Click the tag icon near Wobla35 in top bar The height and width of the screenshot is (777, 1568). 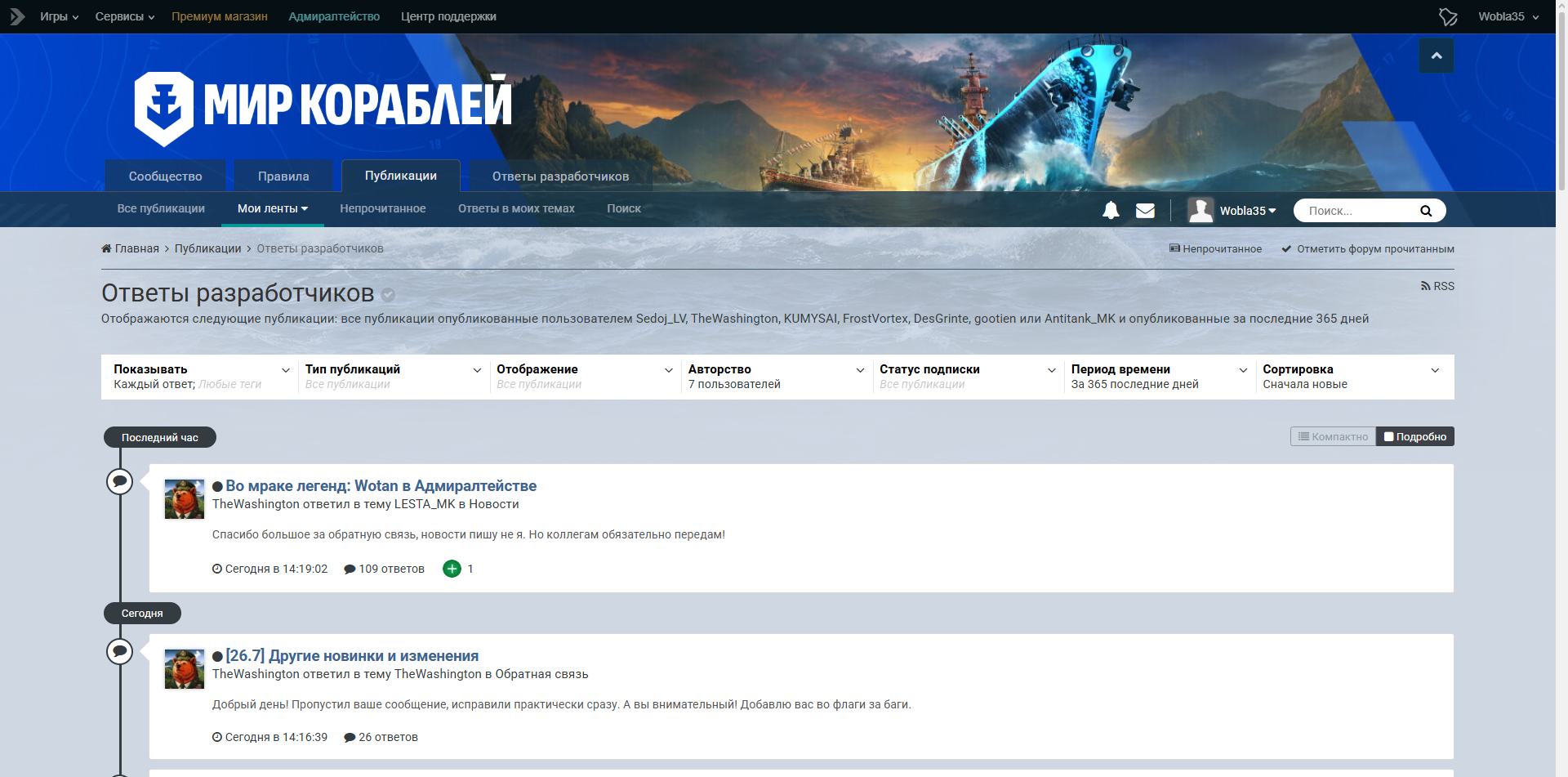pos(1448,16)
